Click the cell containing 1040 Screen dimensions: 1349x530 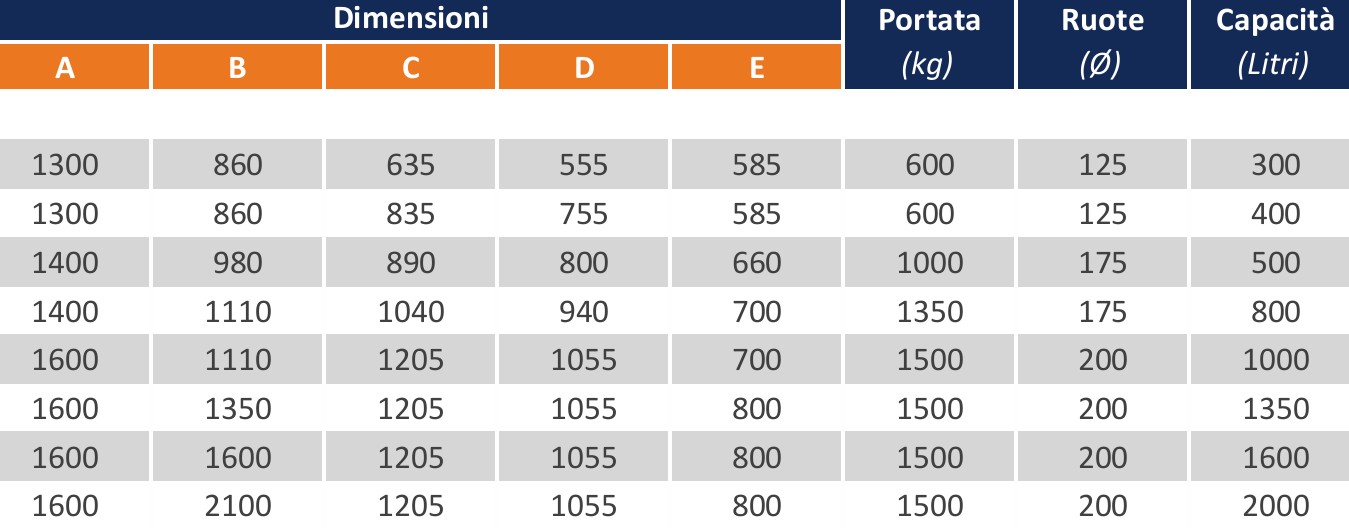point(411,311)
